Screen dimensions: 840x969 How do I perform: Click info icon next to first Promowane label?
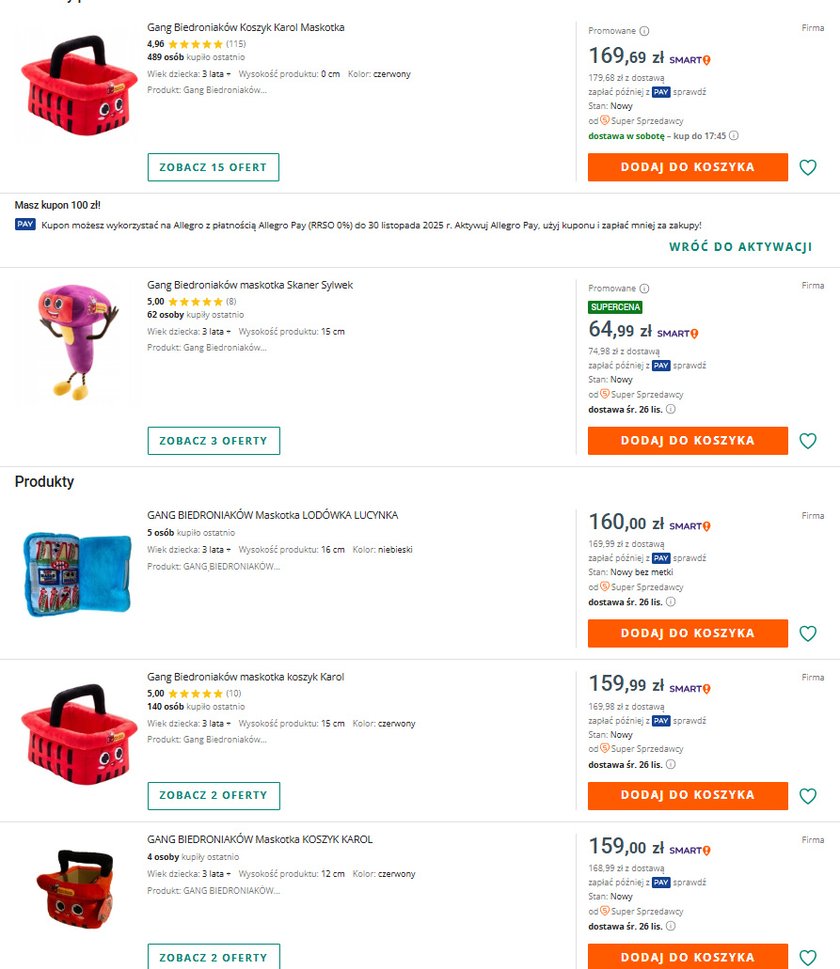pos(644,31)
